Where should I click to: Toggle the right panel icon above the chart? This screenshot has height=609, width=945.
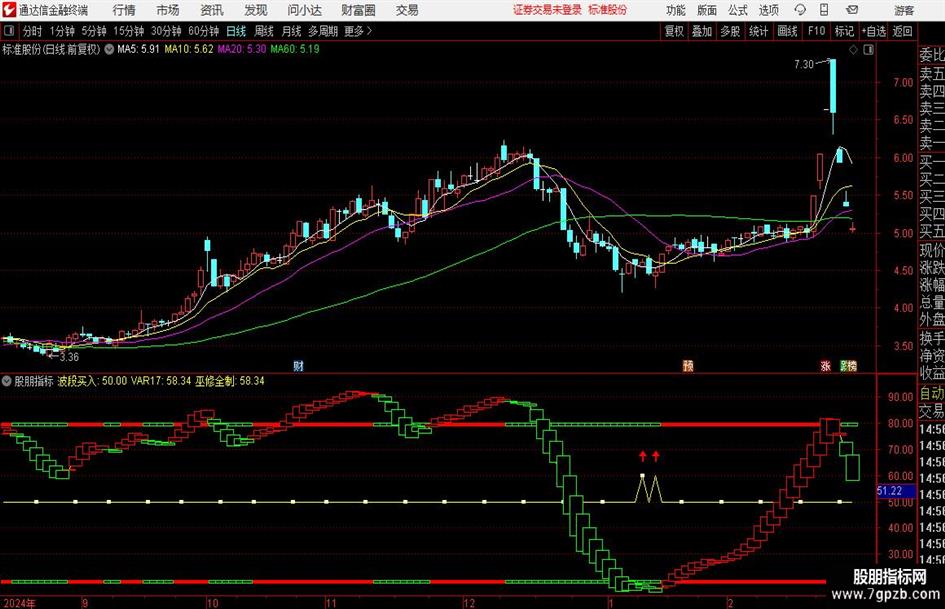pyautogui.click(x=868, y=50)
